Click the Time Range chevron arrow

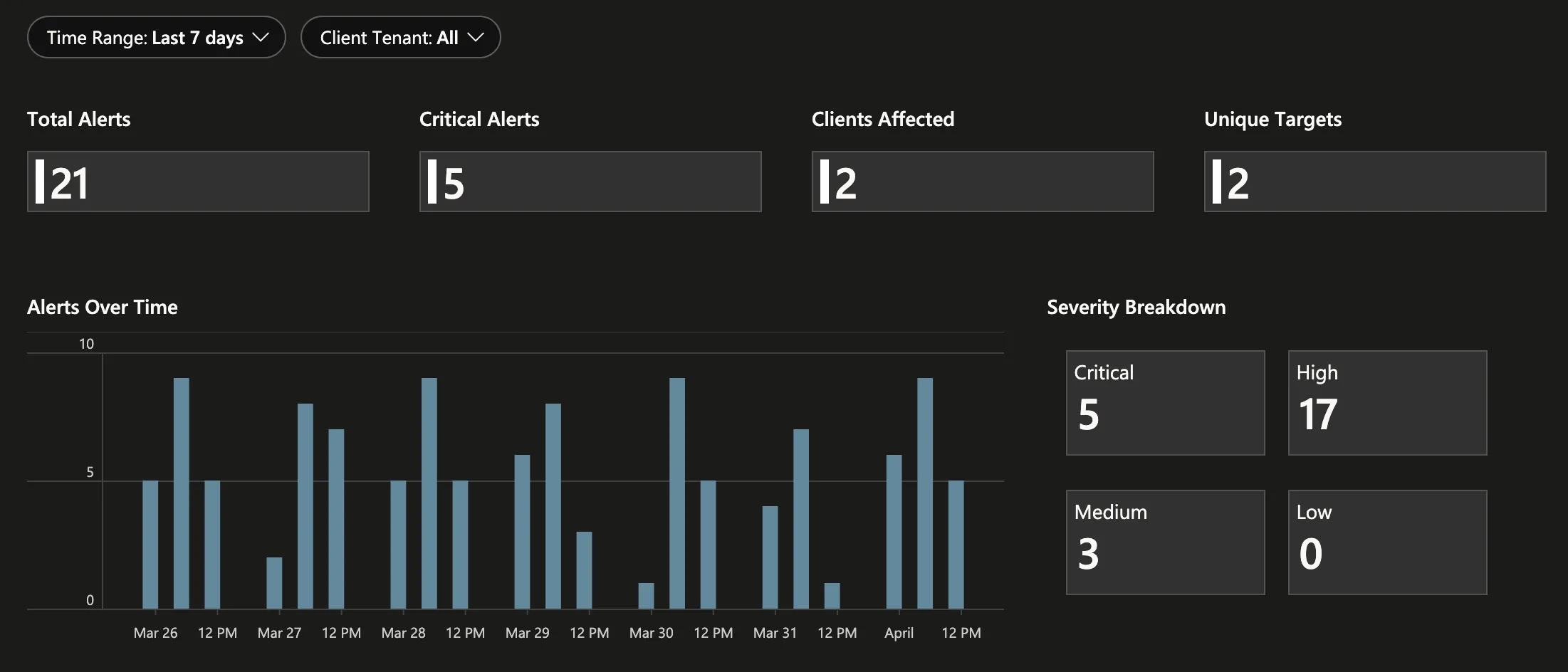(261, 38)
